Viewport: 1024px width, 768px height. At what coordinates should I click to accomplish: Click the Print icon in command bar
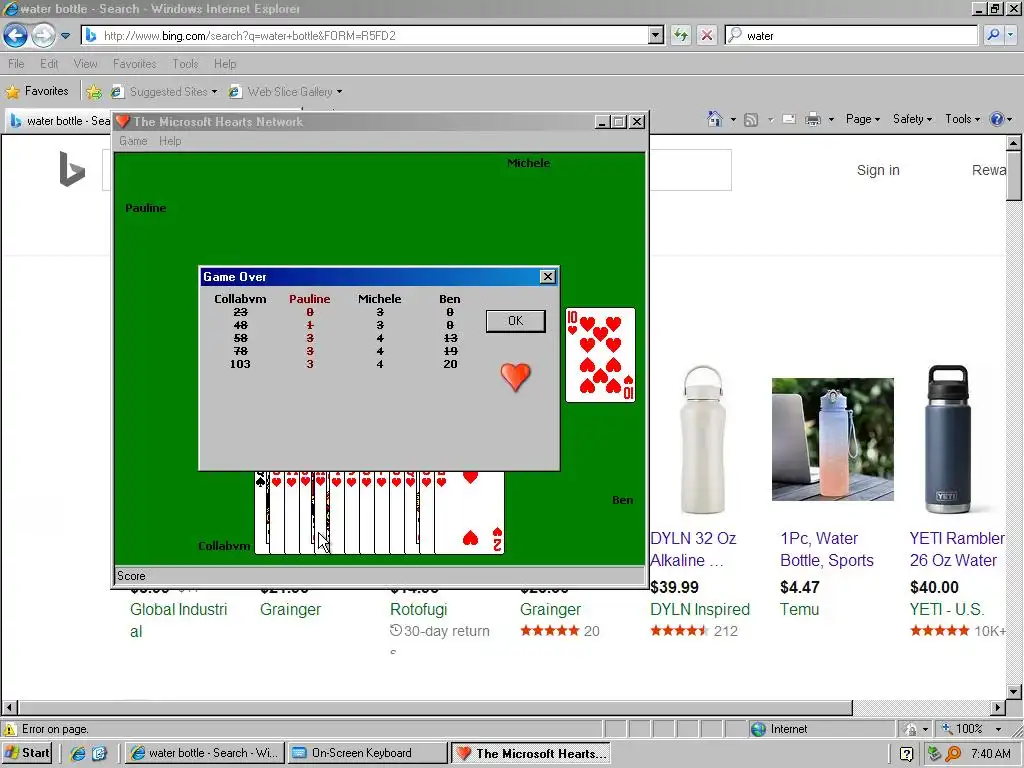(812, 120)
